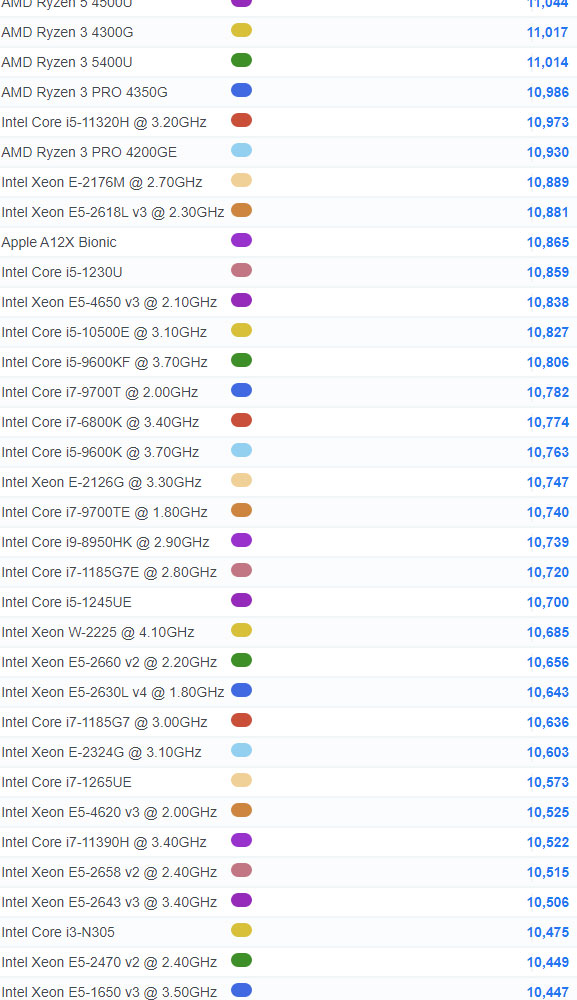Image resolution: width=577 pixels, height=1000 pixels.
Task: Click the score 10,603 for Xeon E-2324G
Action: coord(548,752)
